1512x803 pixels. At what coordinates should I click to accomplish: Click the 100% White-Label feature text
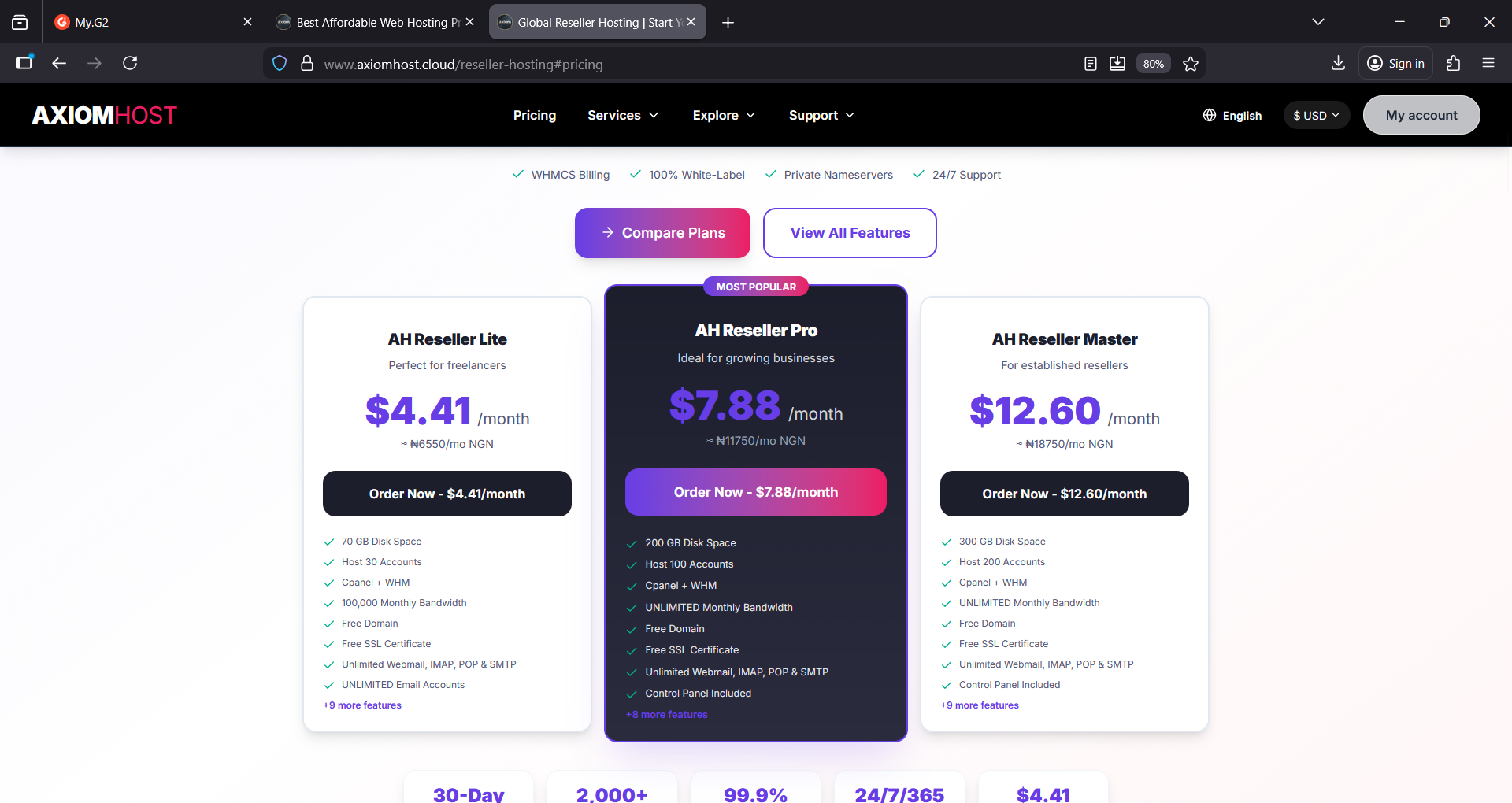click(697, 175)
